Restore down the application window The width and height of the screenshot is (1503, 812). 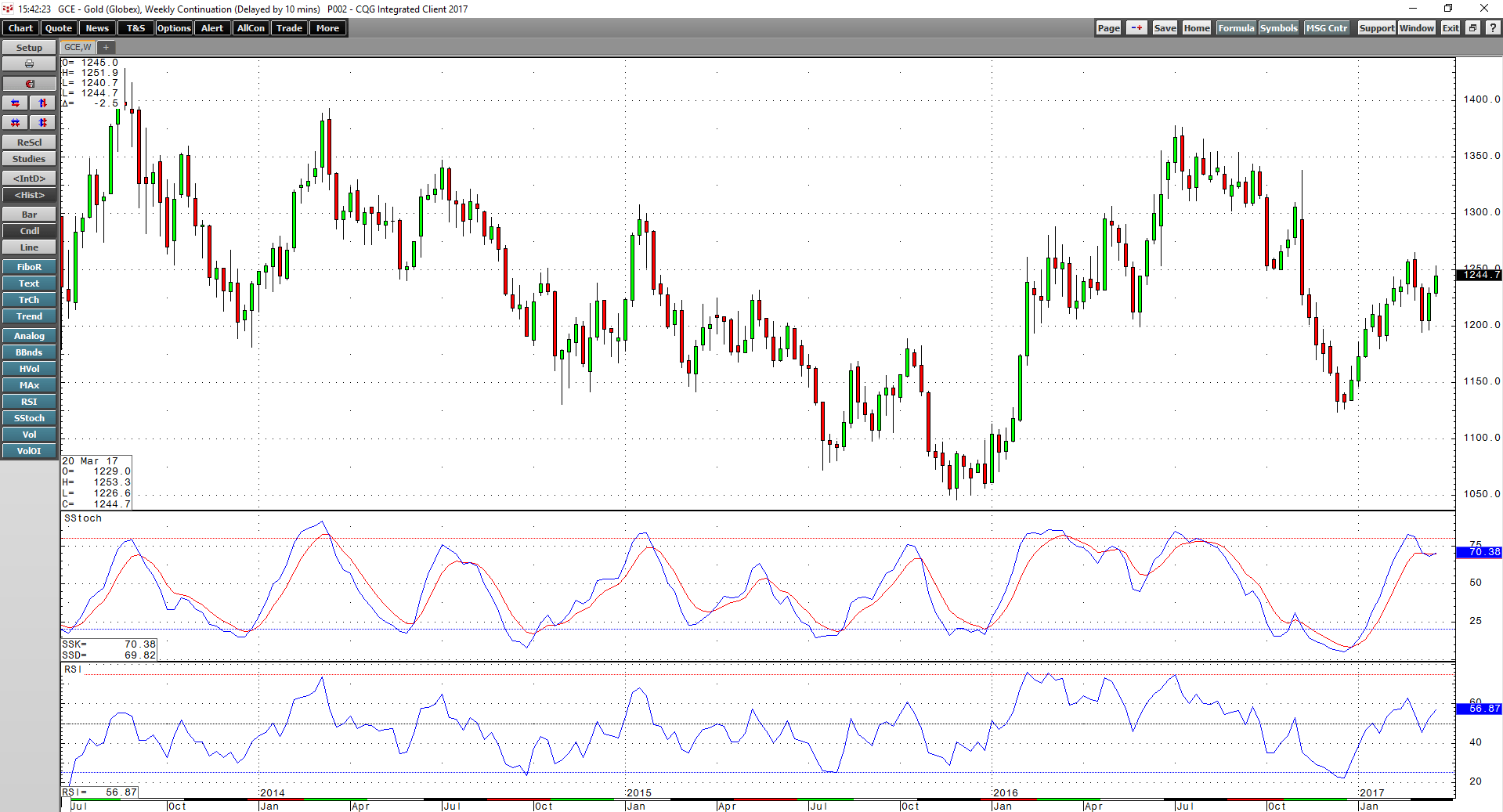(x=1448, y=9)
